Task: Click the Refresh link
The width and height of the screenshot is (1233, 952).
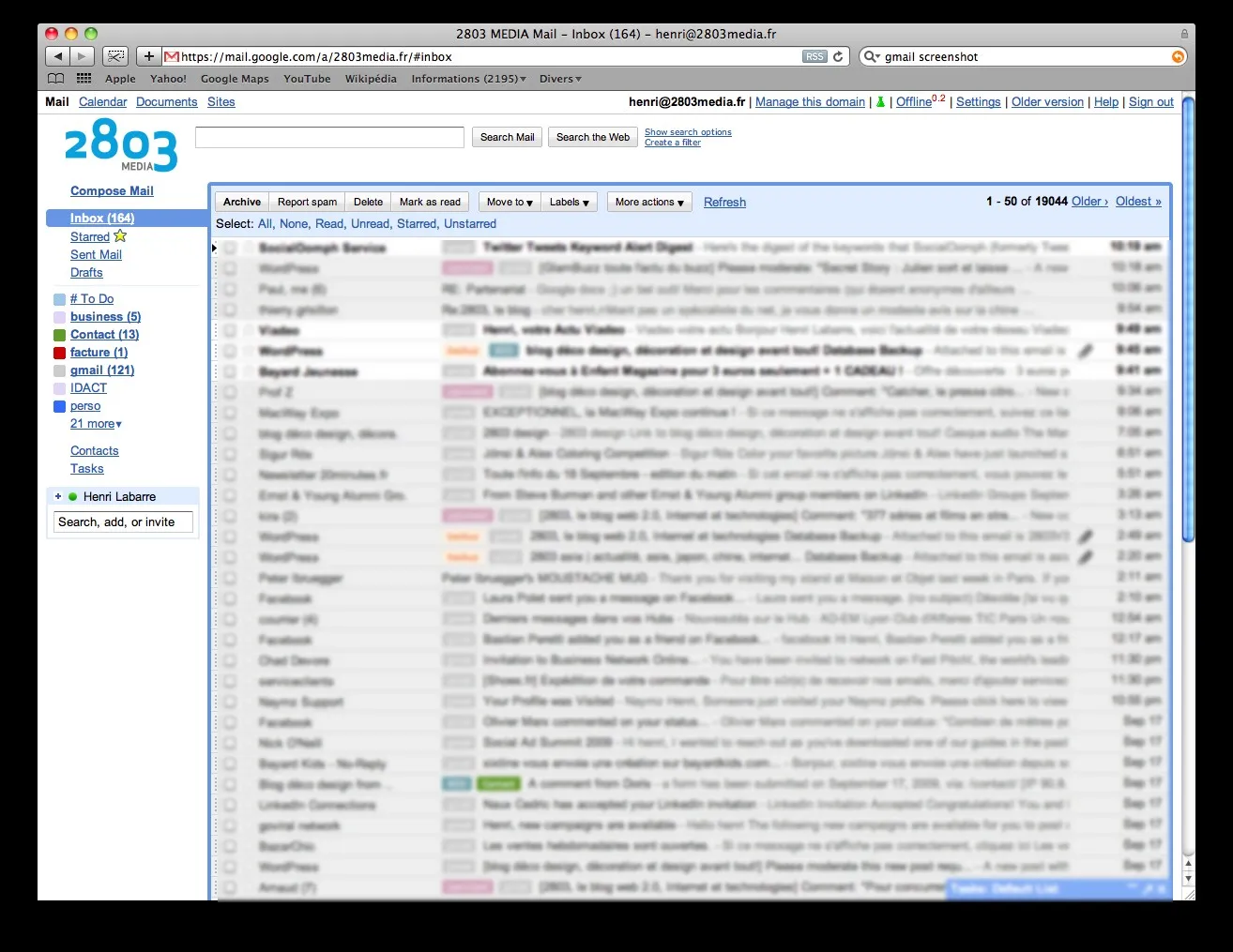Action: 724,202
